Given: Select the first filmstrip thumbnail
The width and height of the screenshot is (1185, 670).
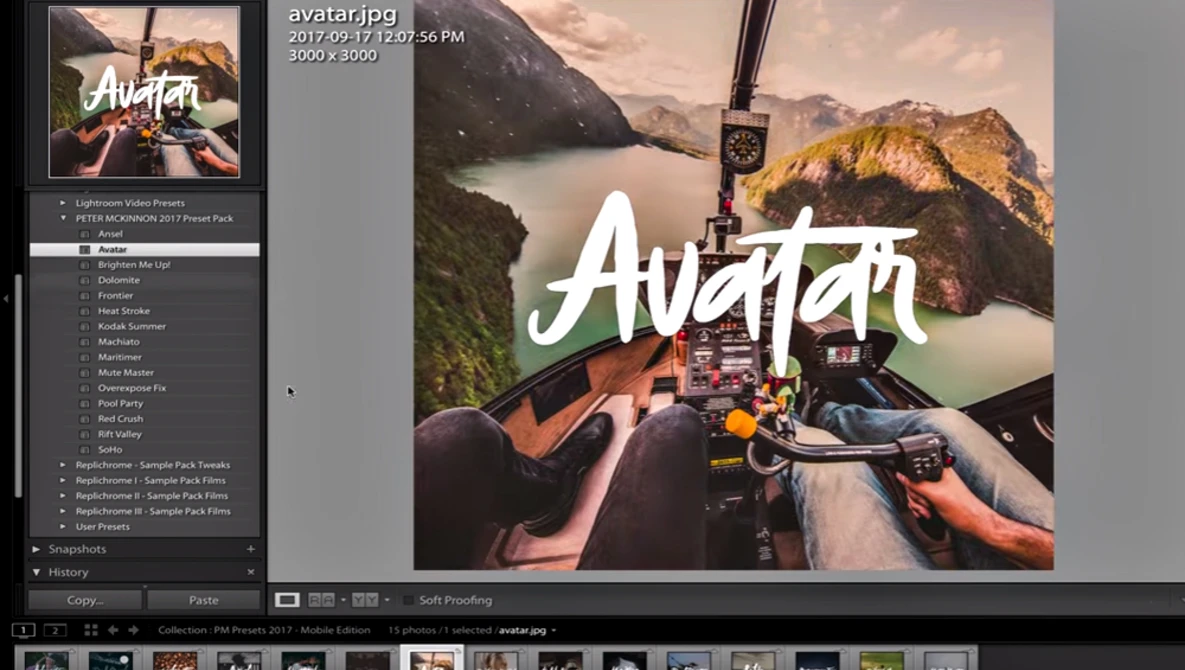Looking at the screenshot, I should [x=46, y=659].
